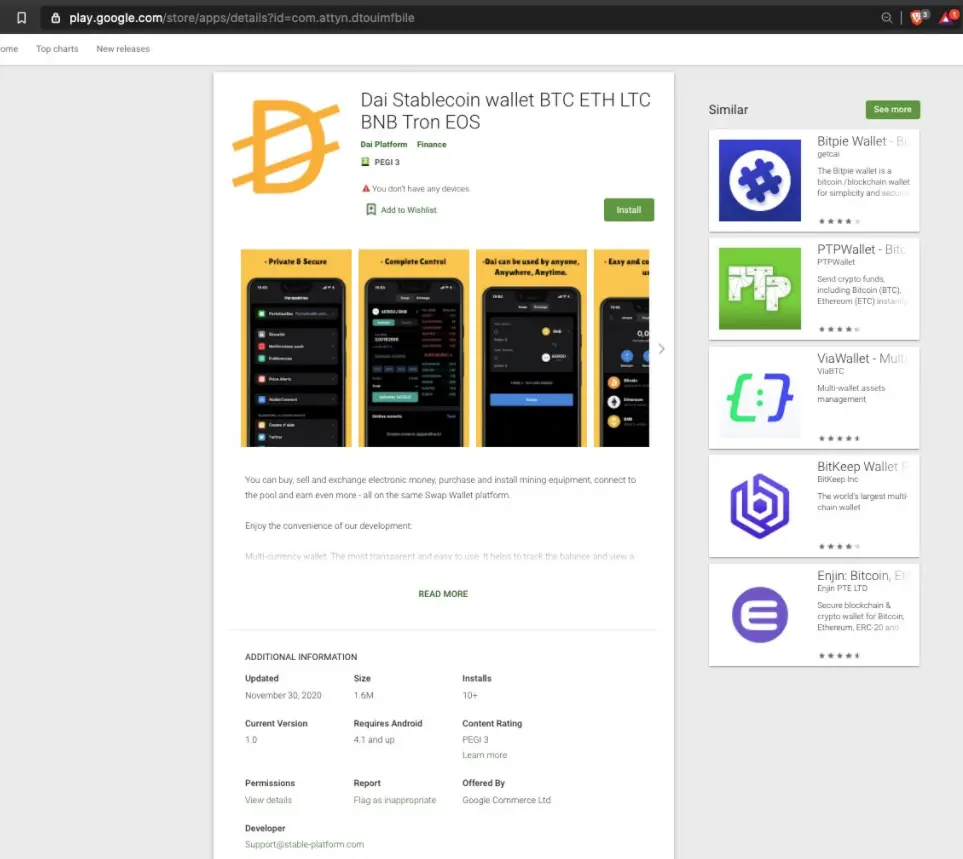Click the Dai app logo icon
The width and height of the screenshot is (963, 859).
click(x=286, y=146)
